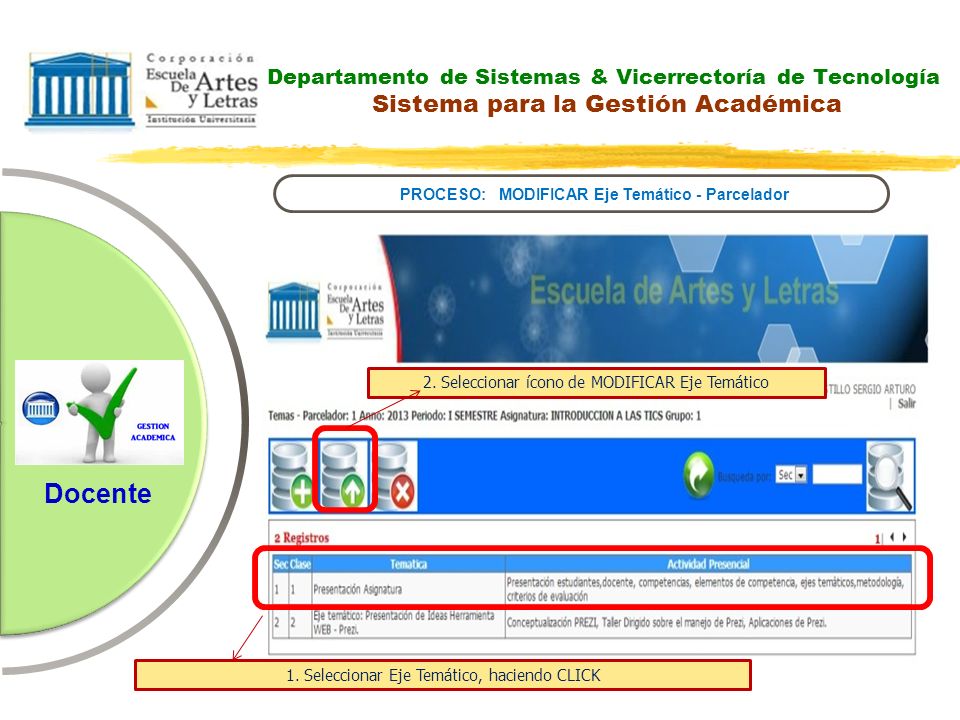960x720 pixels.
Task: Select the Presentación Asignatura row
Action: point(592,589)
